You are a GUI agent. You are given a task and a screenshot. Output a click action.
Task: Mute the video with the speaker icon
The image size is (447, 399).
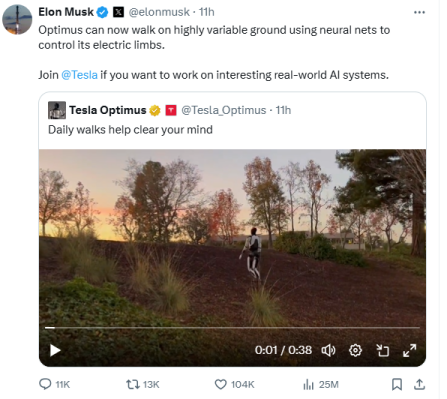[x=328, y=350]
